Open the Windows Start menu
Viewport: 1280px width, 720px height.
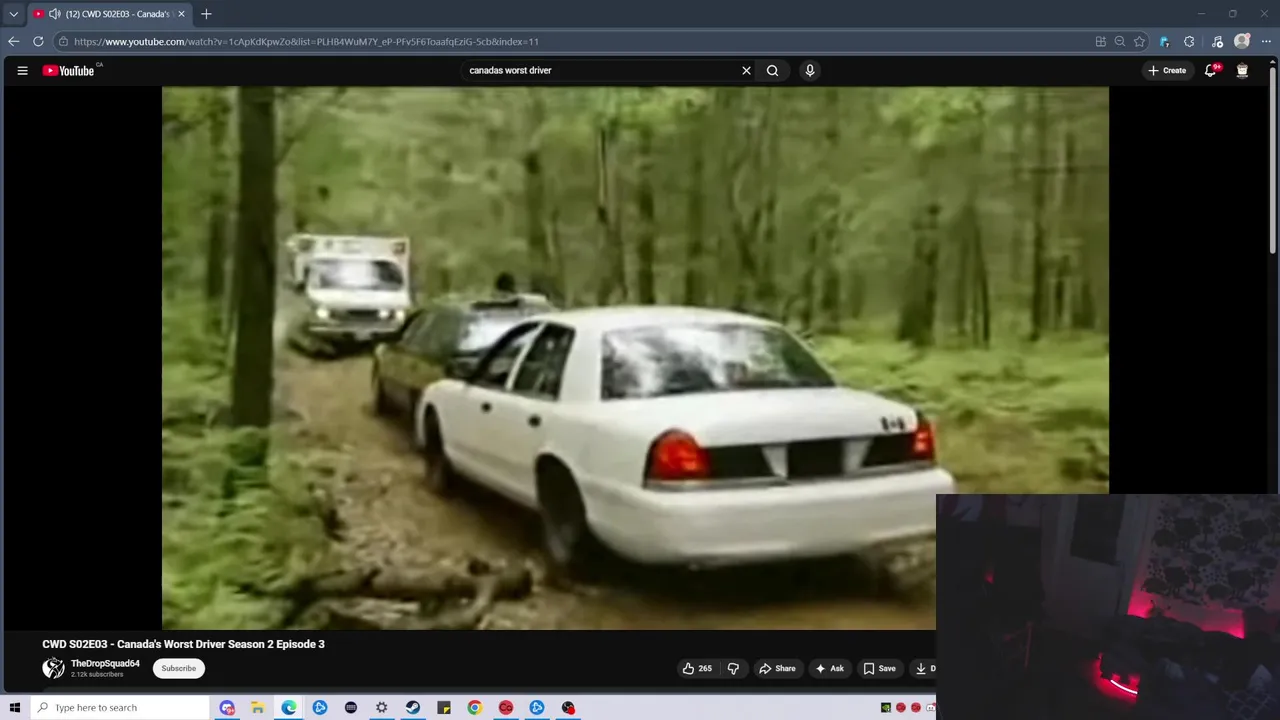pyautogui.click(x=14, y=708)
